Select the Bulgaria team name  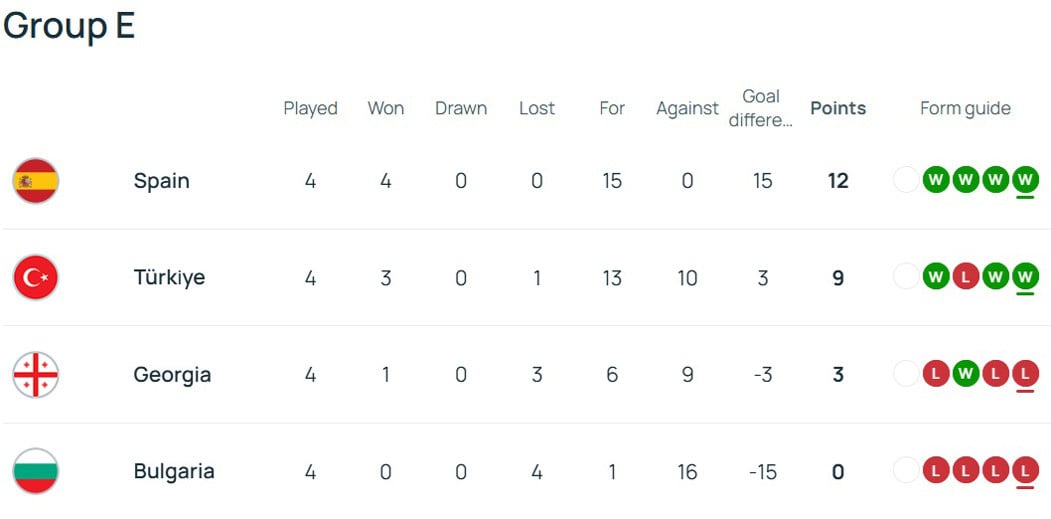[174, 472]
